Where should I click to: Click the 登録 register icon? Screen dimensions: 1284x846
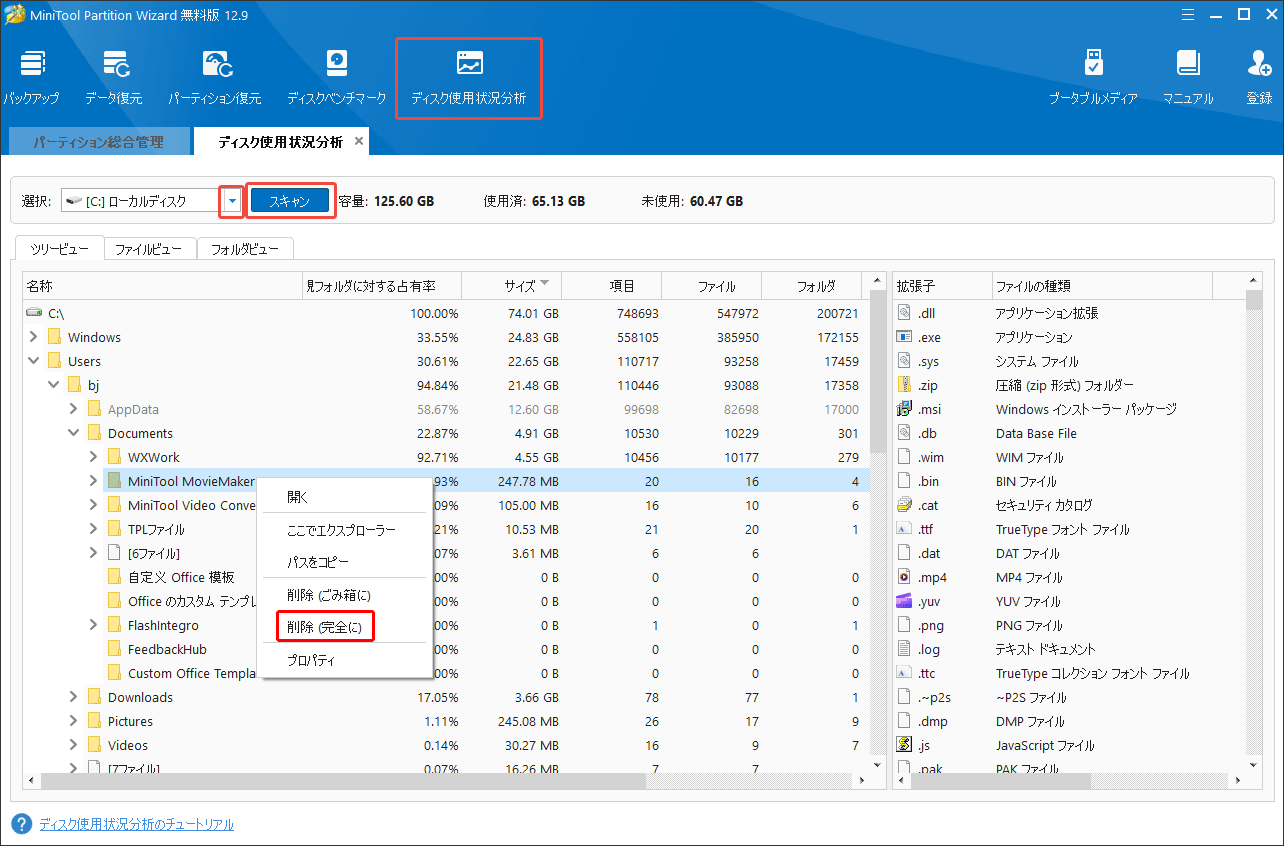(1259, 66)
